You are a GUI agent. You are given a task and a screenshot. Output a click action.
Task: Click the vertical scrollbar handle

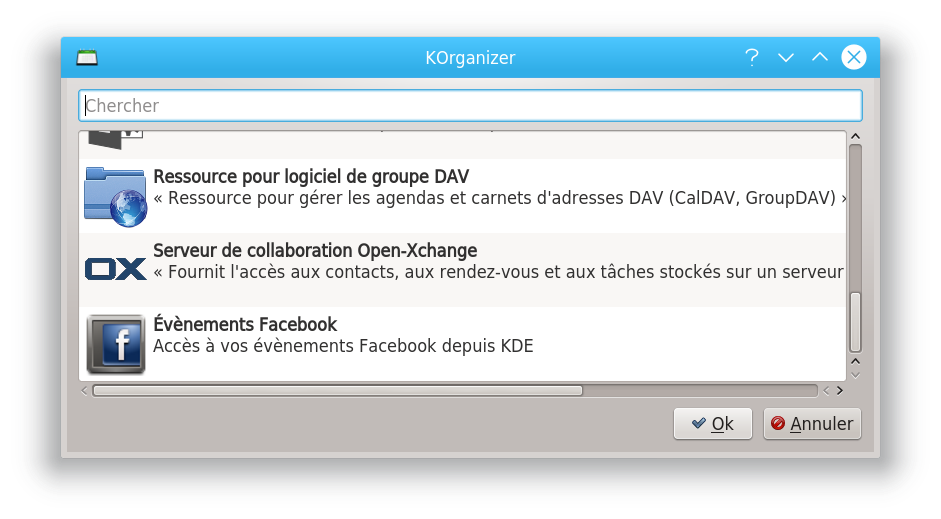856,322
